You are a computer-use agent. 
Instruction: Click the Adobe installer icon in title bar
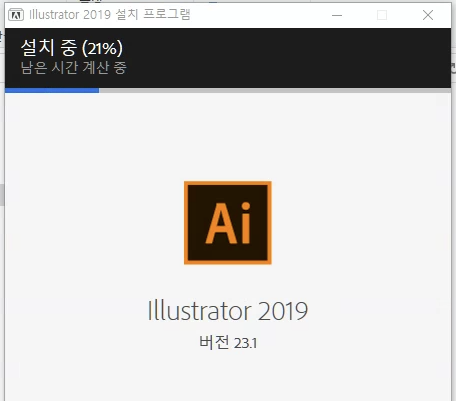click(x=16, y=15)
